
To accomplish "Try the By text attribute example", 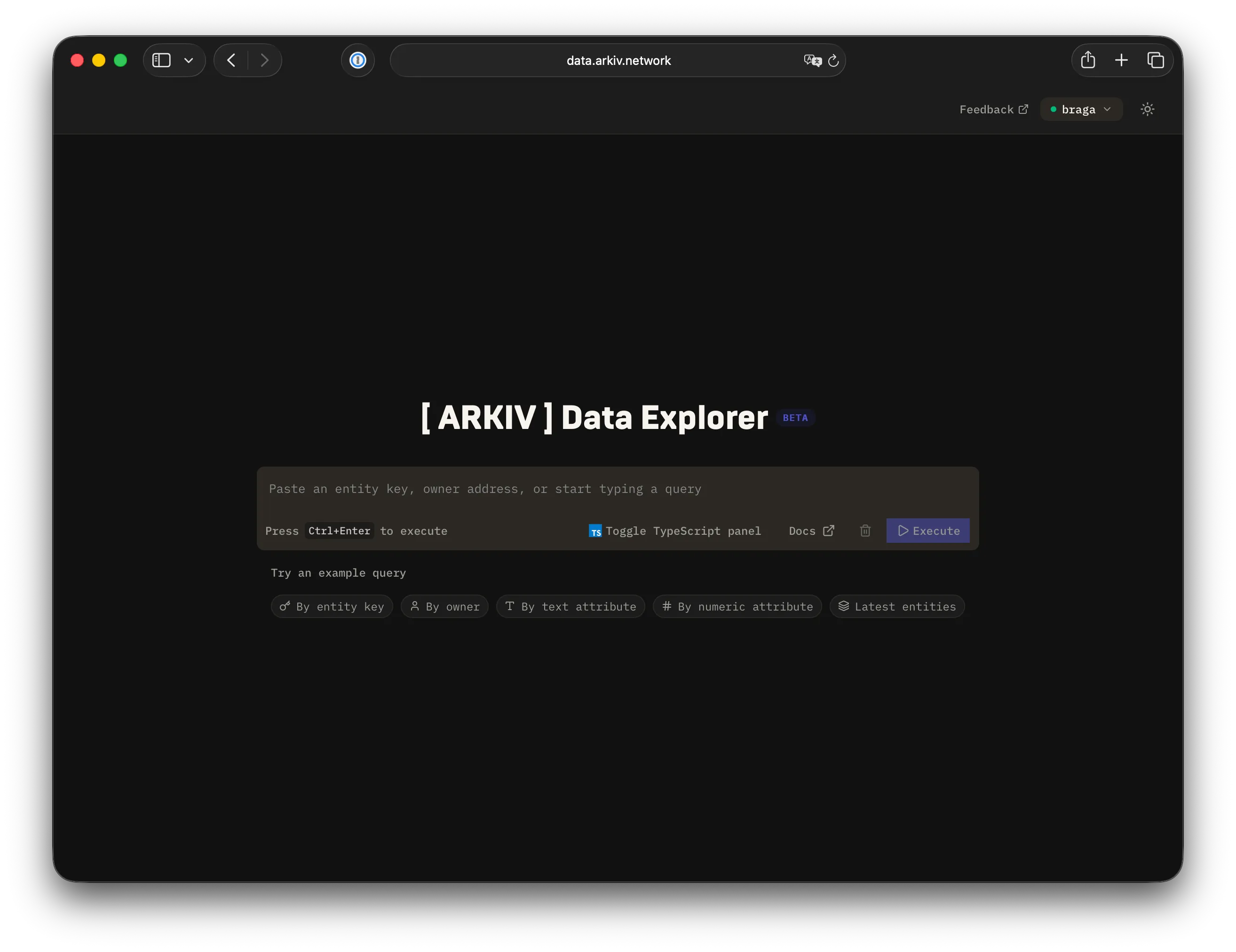I will pyautogui.click(x=570, y=606).
